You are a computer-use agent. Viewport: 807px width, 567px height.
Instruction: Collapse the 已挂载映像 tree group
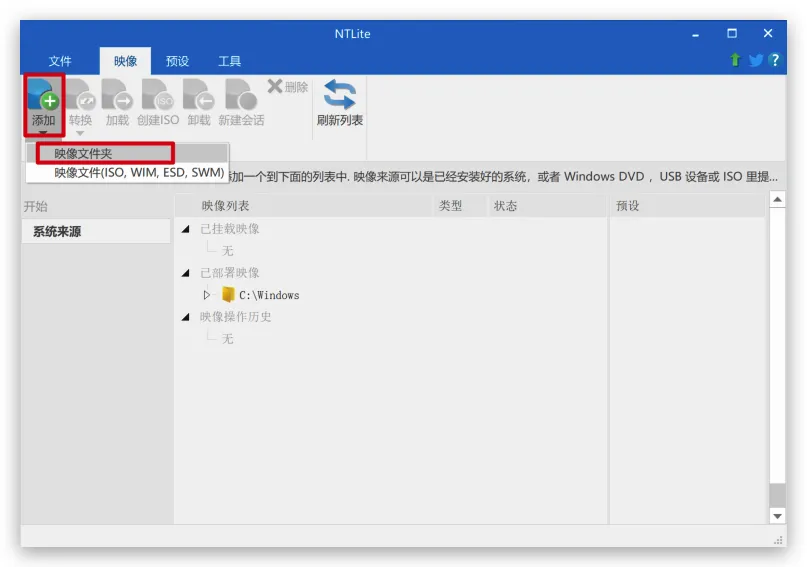pos(186,229)
